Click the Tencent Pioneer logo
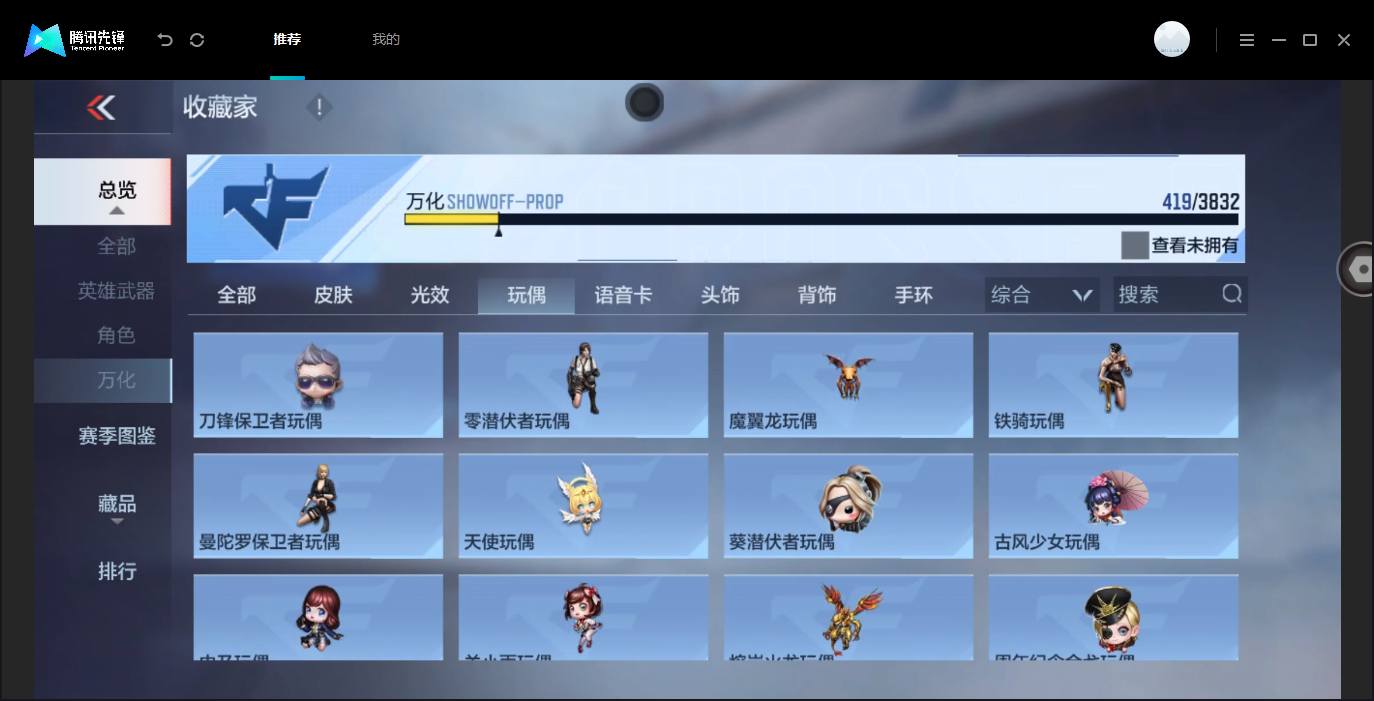This screenshot has height=701, width=1374. pos(75,40)
